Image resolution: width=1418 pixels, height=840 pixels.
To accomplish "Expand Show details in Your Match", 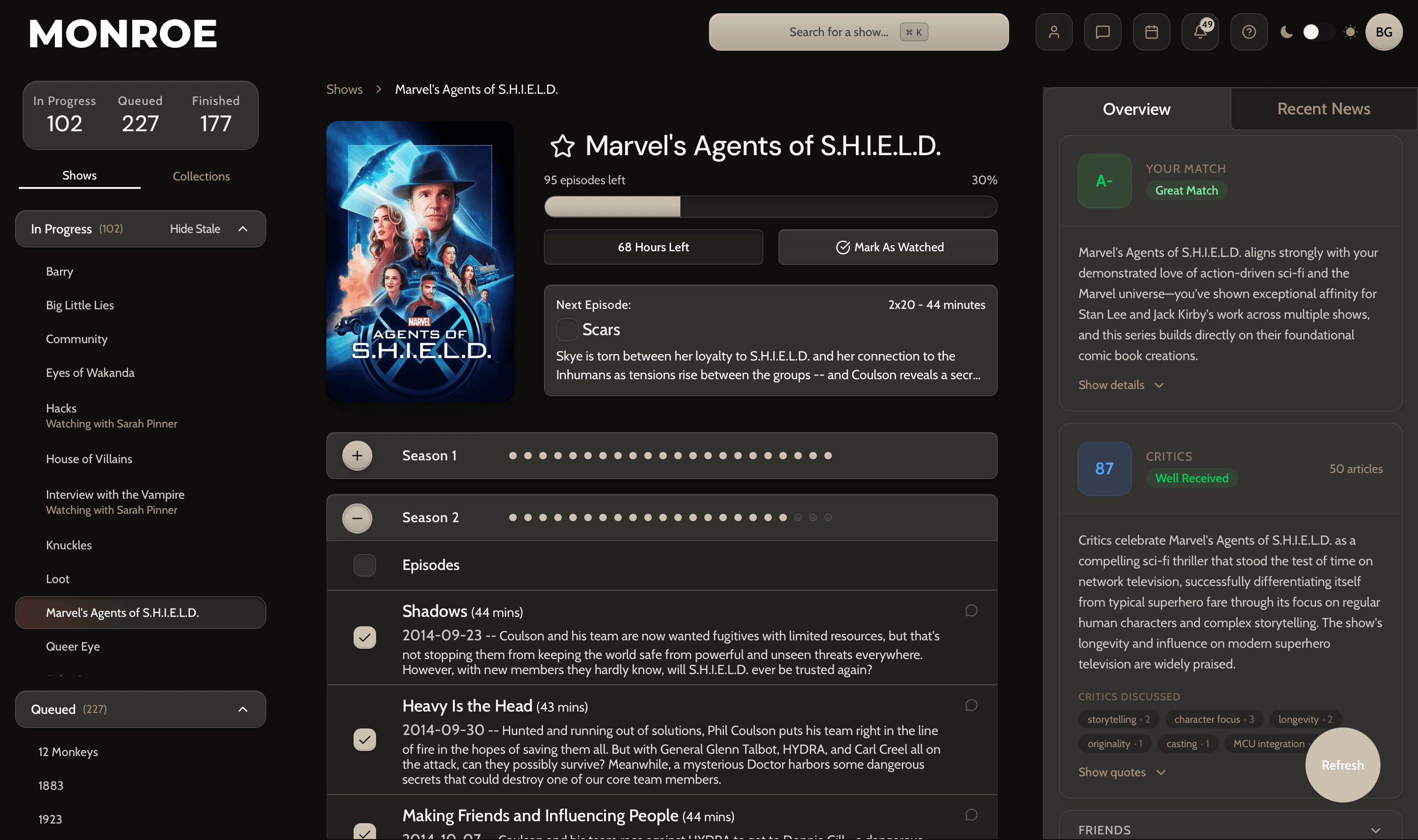I will [1121, 385].
